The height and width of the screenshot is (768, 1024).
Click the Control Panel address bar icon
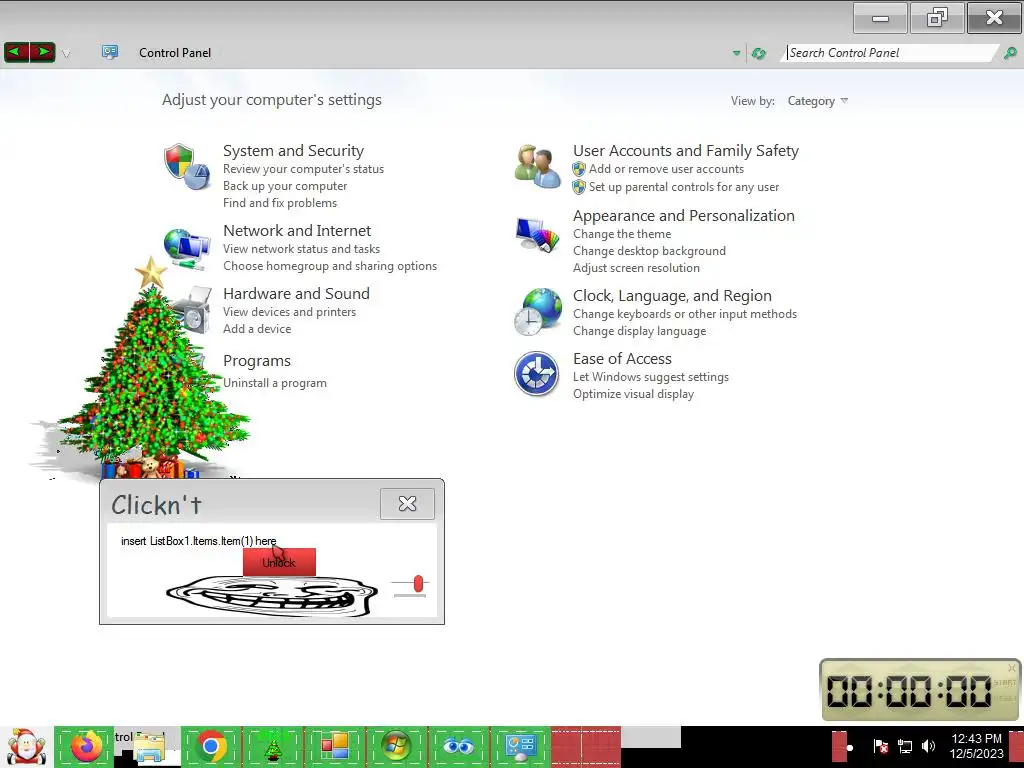coord(110,52)
